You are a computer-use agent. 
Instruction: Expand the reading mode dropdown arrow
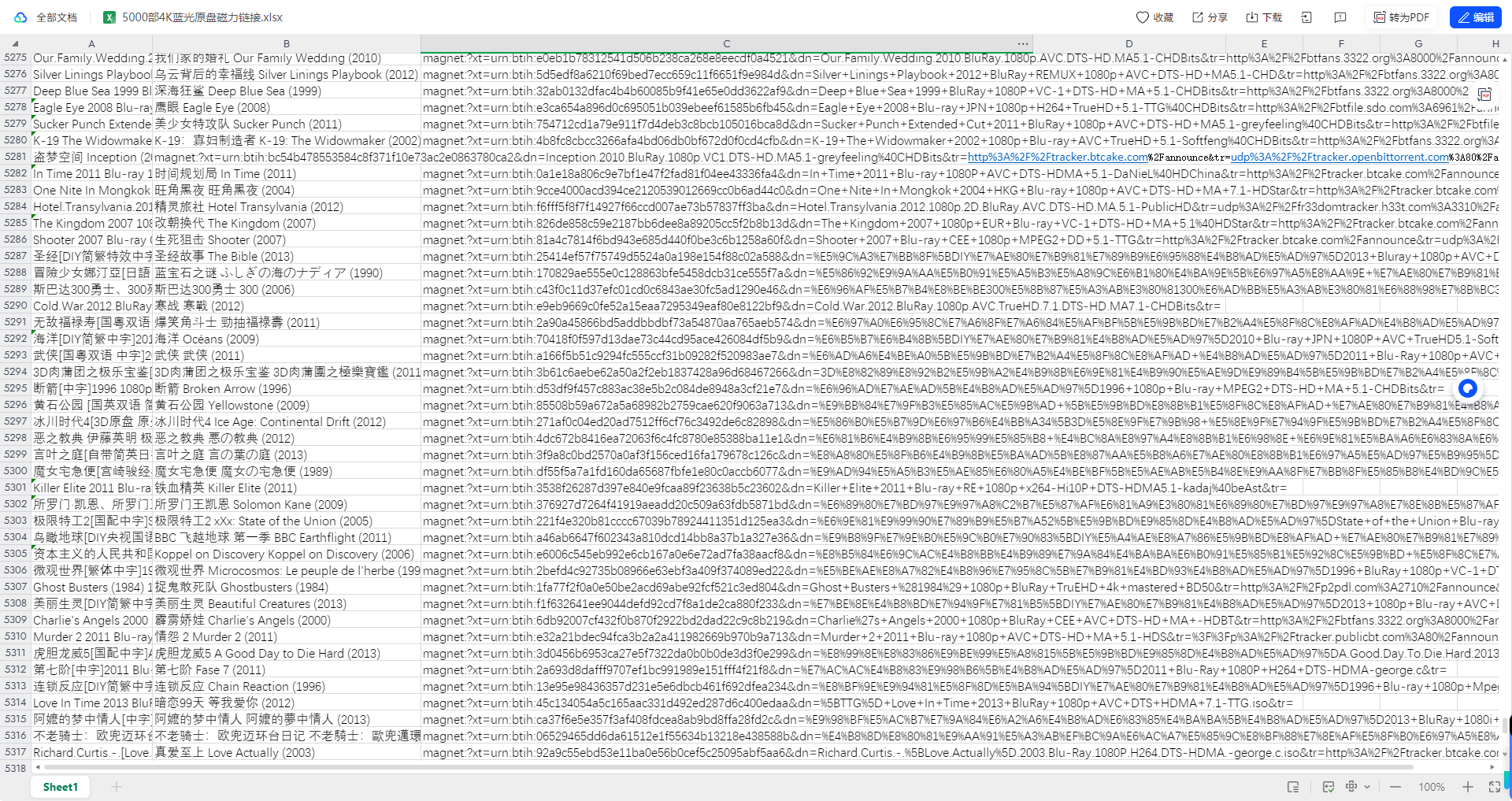click(1367, 787)
